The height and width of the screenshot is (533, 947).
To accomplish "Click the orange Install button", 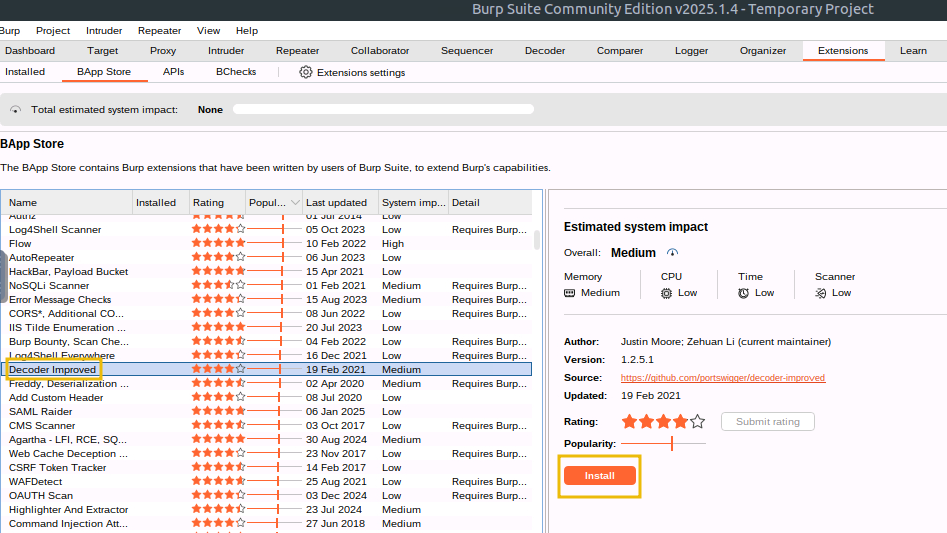I will click(x=599, y=476).
